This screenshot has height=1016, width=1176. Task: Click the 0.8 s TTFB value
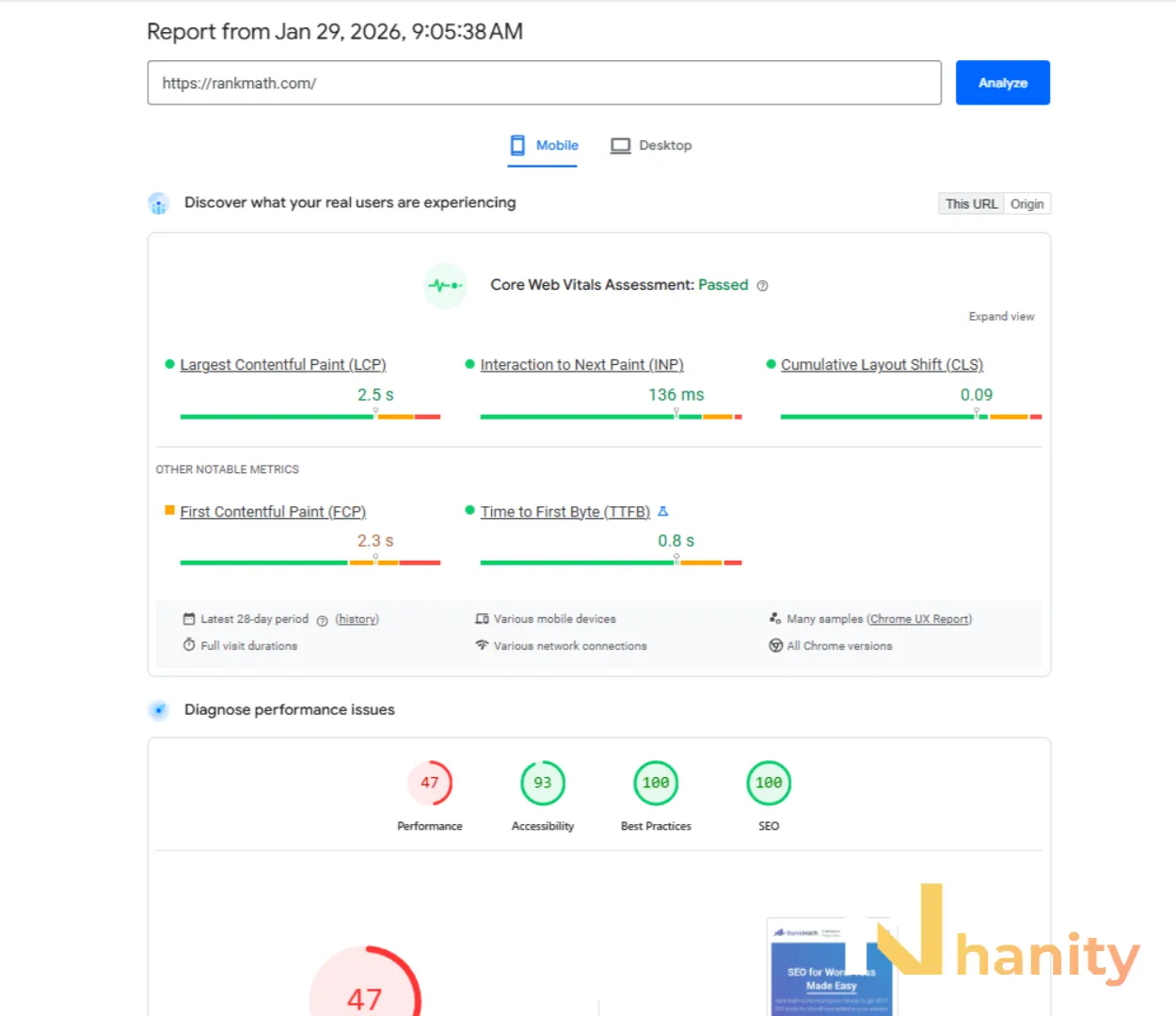point(675,541)
